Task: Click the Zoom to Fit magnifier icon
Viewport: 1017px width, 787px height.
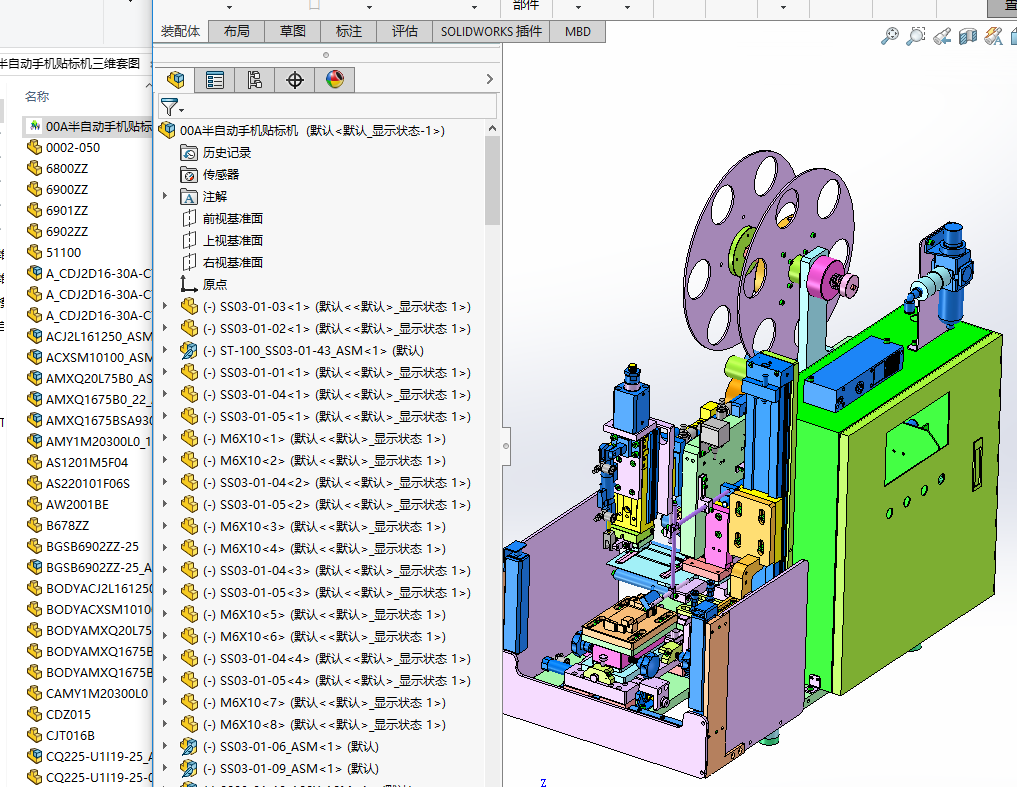Action: click(889, 37)
